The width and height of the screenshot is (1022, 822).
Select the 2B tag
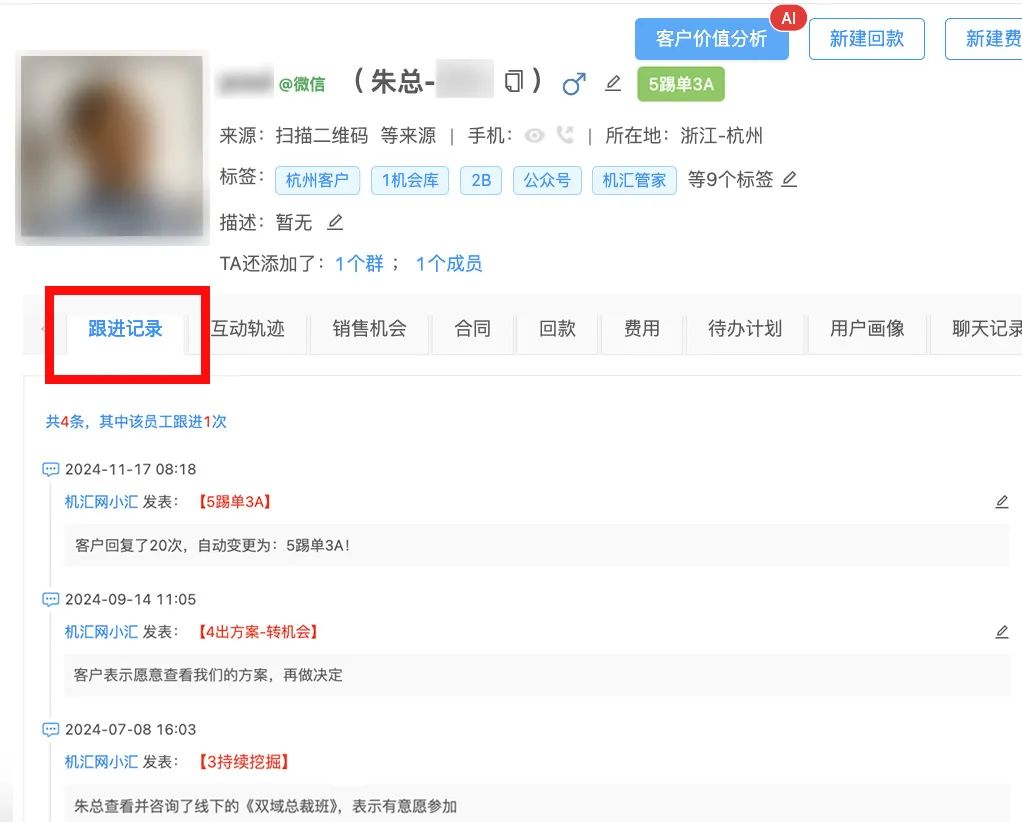point(481,181)
